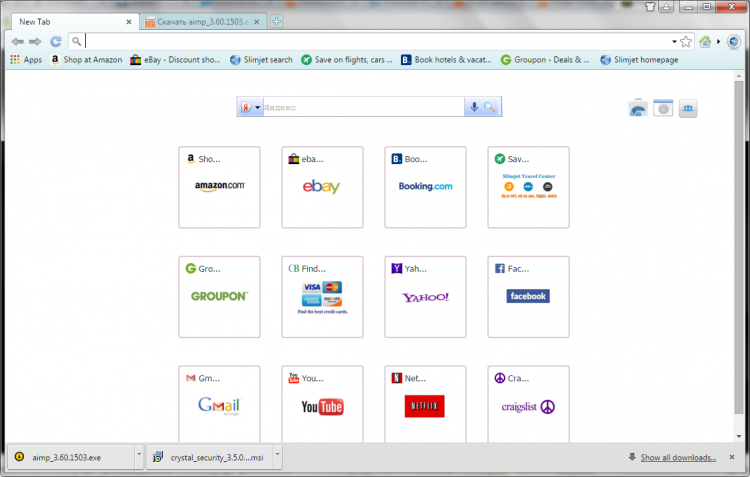This screenshot has height=477, width=750.
Task: Open the Slimjet main menu globe icon
Action: coord(734,42)
